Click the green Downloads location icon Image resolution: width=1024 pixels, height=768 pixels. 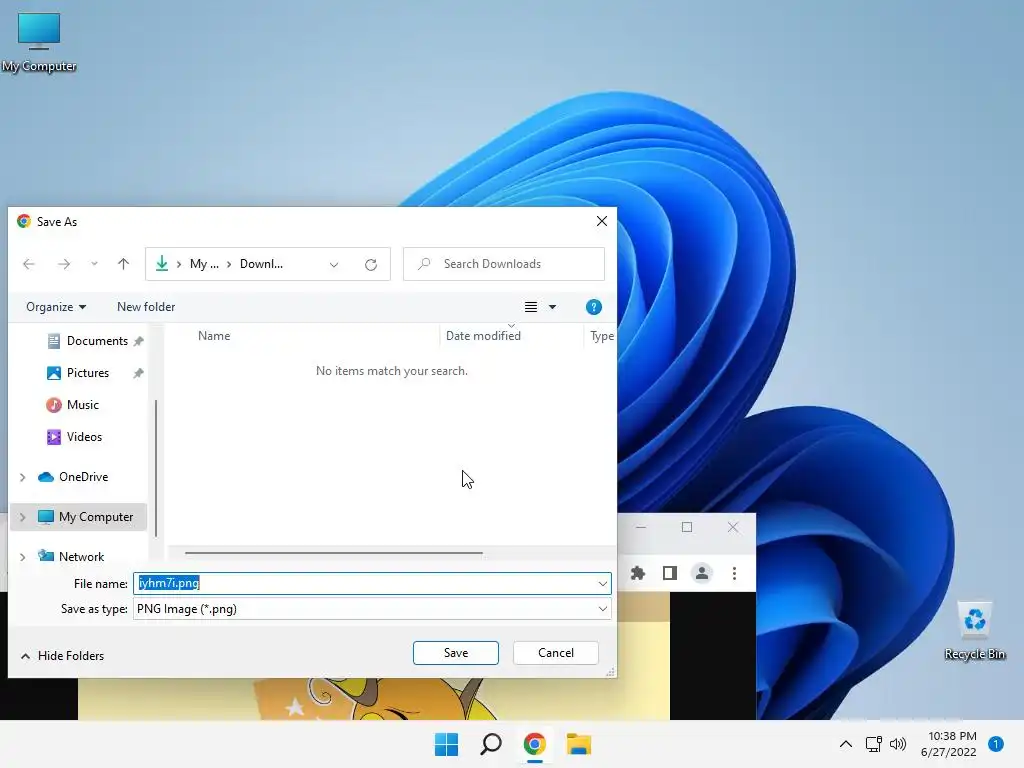pyautogui.click(x=162, y=264)
